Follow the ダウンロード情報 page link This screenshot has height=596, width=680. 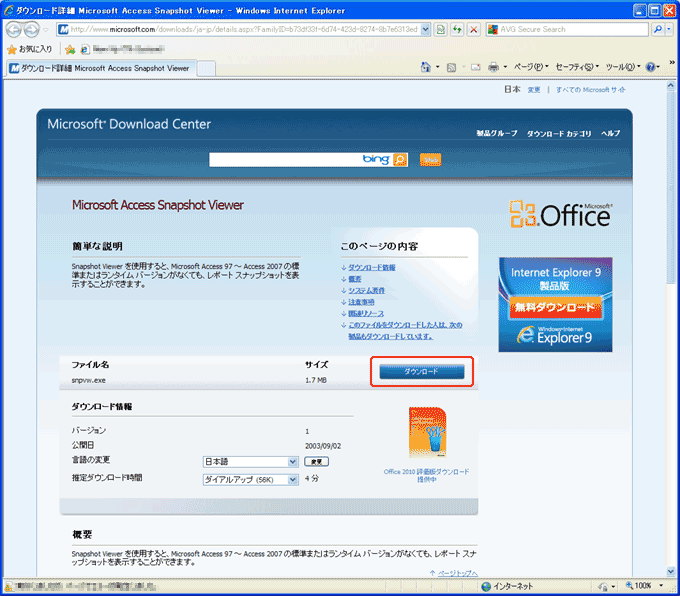[x=372, y=267]
